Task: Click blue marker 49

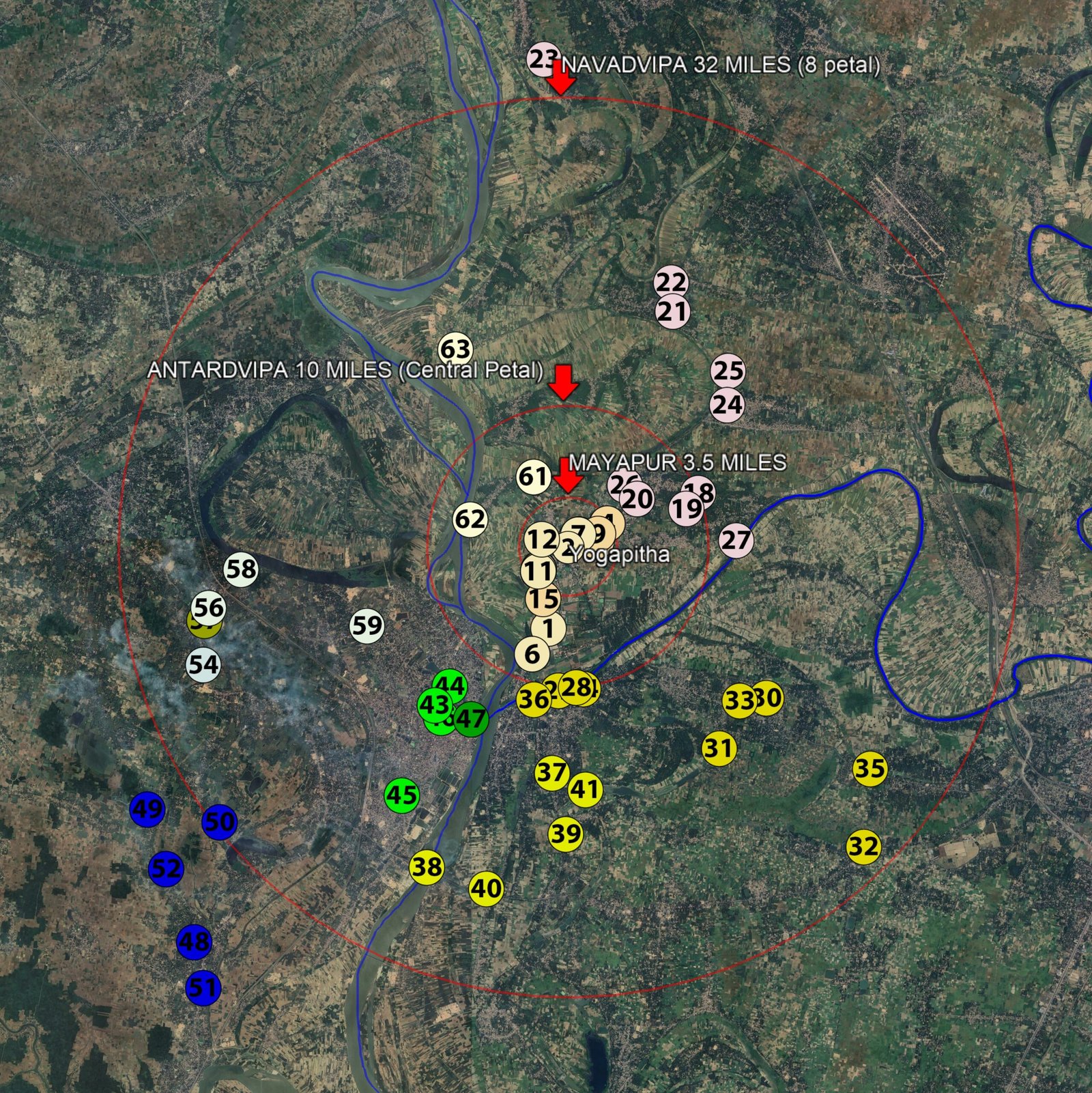Action: point(147,809)
